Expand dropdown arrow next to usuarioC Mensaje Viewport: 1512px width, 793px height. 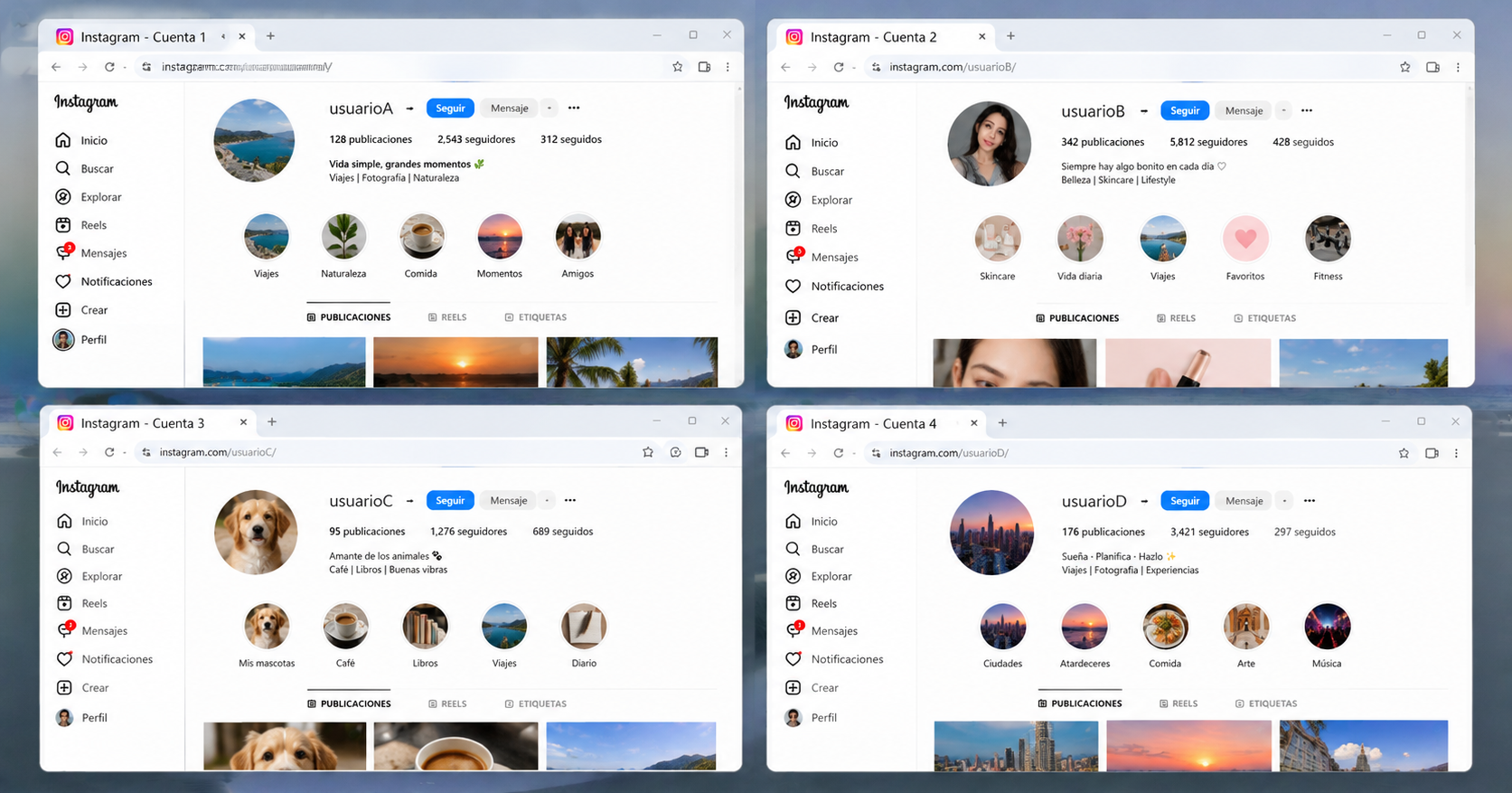coord(547,500)
